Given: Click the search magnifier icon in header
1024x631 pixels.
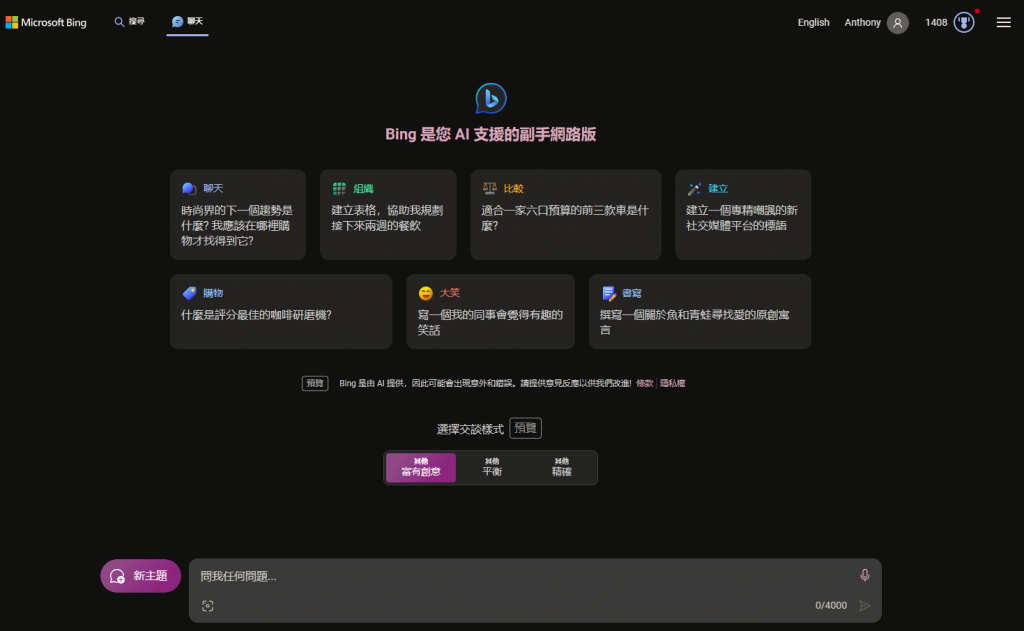Looking at the screenshot, I should pos(119,22).
